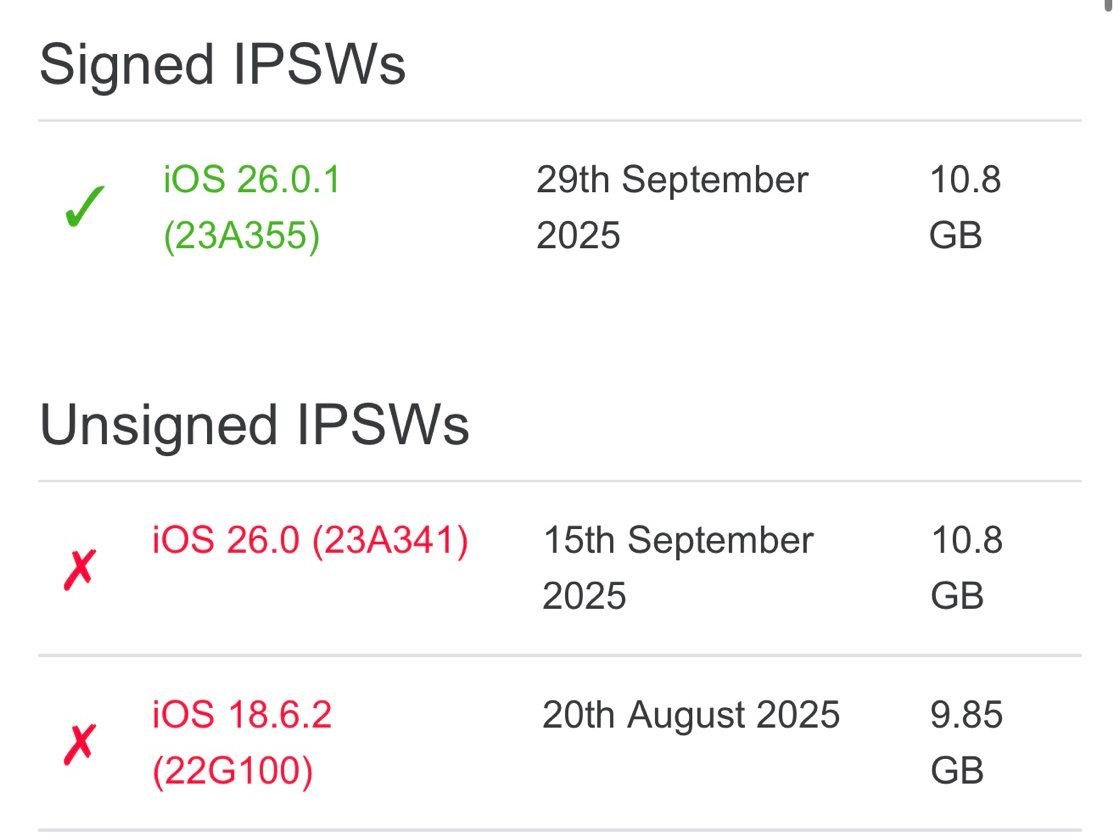Click the Signed IPSWs heading

coord(222,66)
